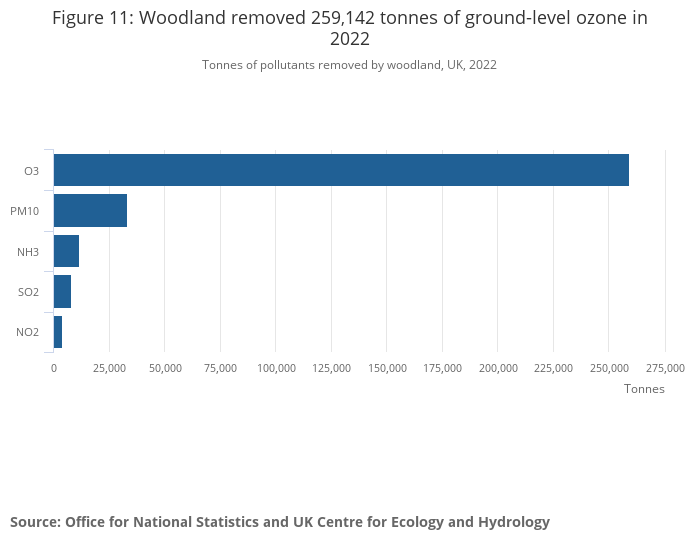Click the PM10 bar
This screenshot has width=700, height=549.
click(x=90, y=210)
